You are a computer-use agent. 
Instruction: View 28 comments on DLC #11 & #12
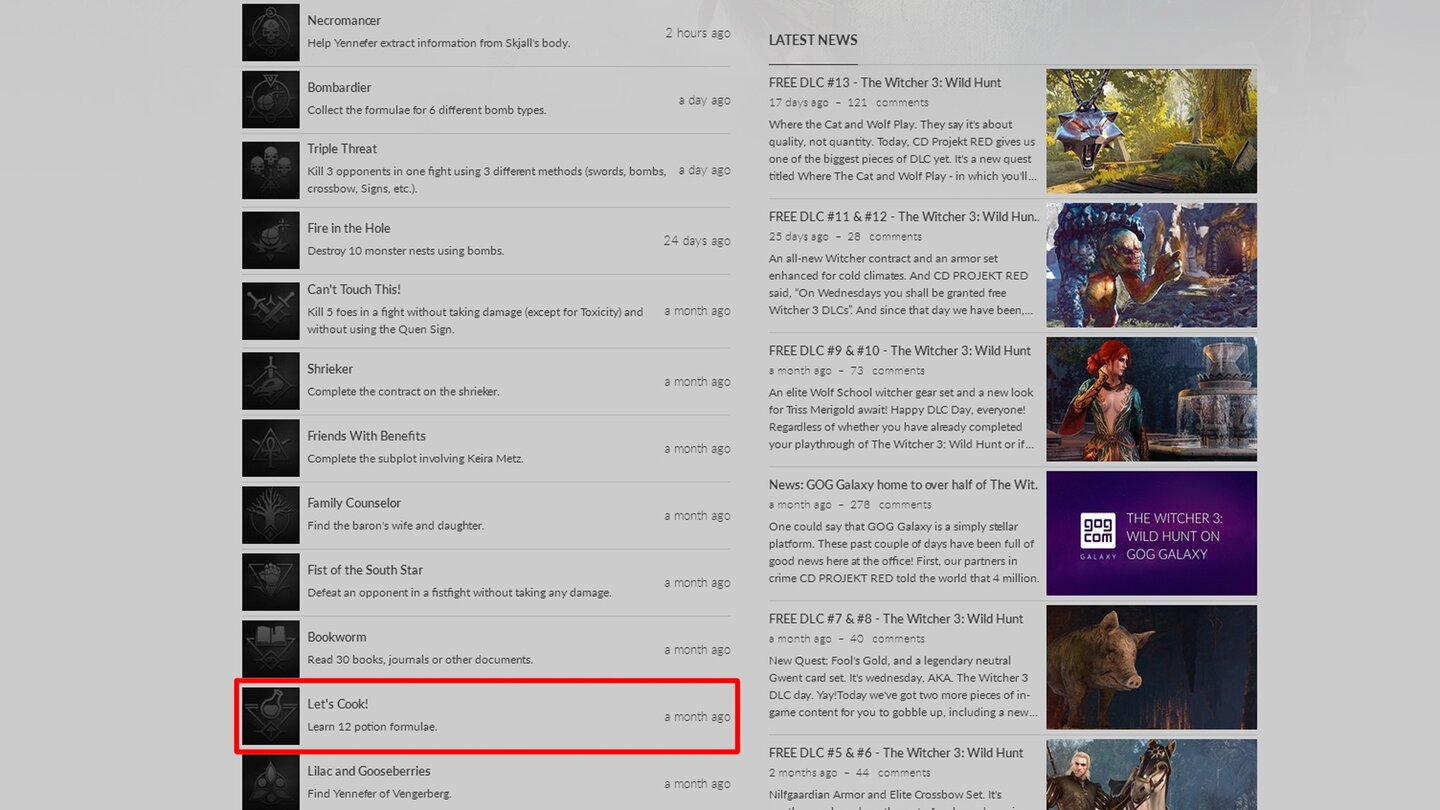(x=885, y=237)
